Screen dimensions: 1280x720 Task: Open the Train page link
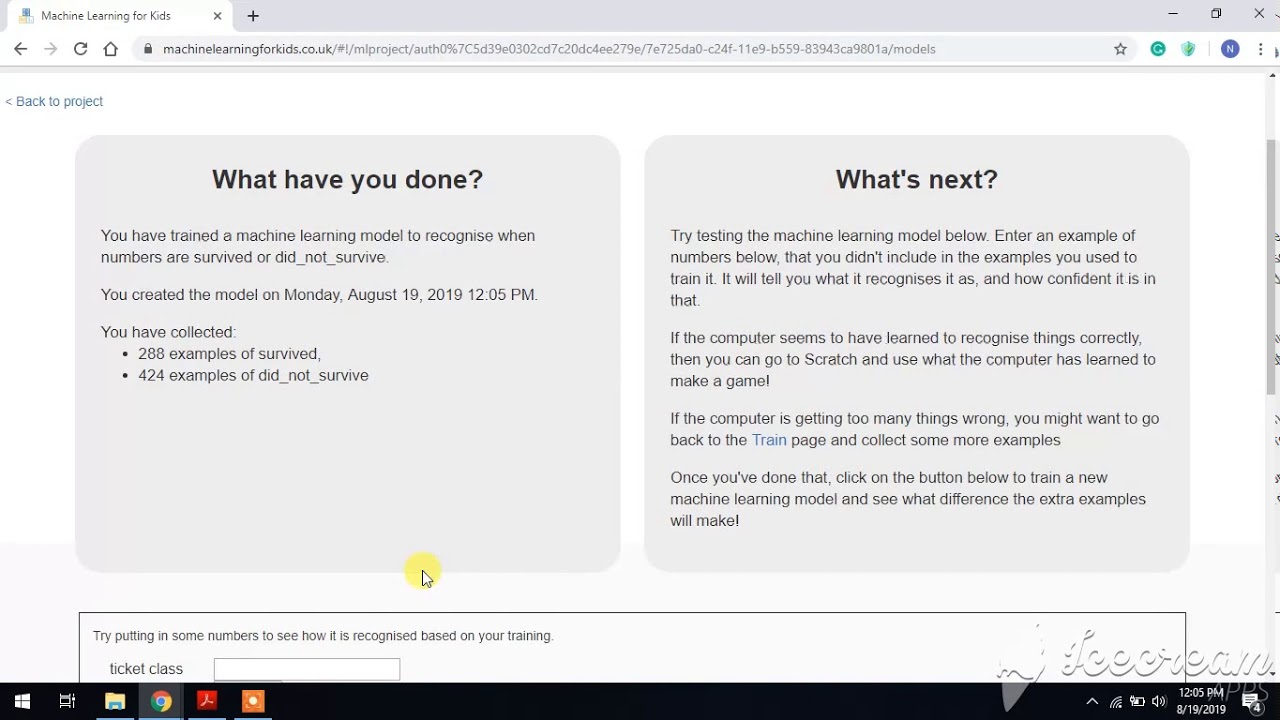pos(769,440)
